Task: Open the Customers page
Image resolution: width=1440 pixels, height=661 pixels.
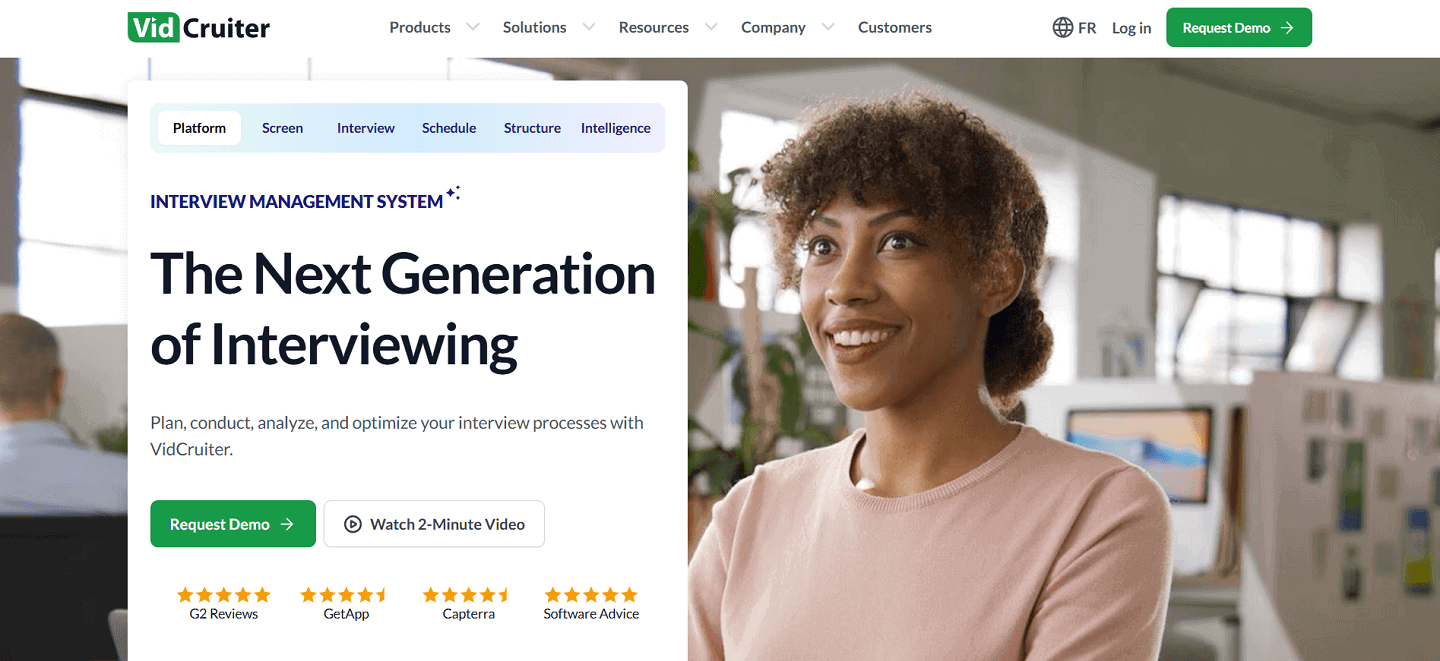Action: click(894, 27)
